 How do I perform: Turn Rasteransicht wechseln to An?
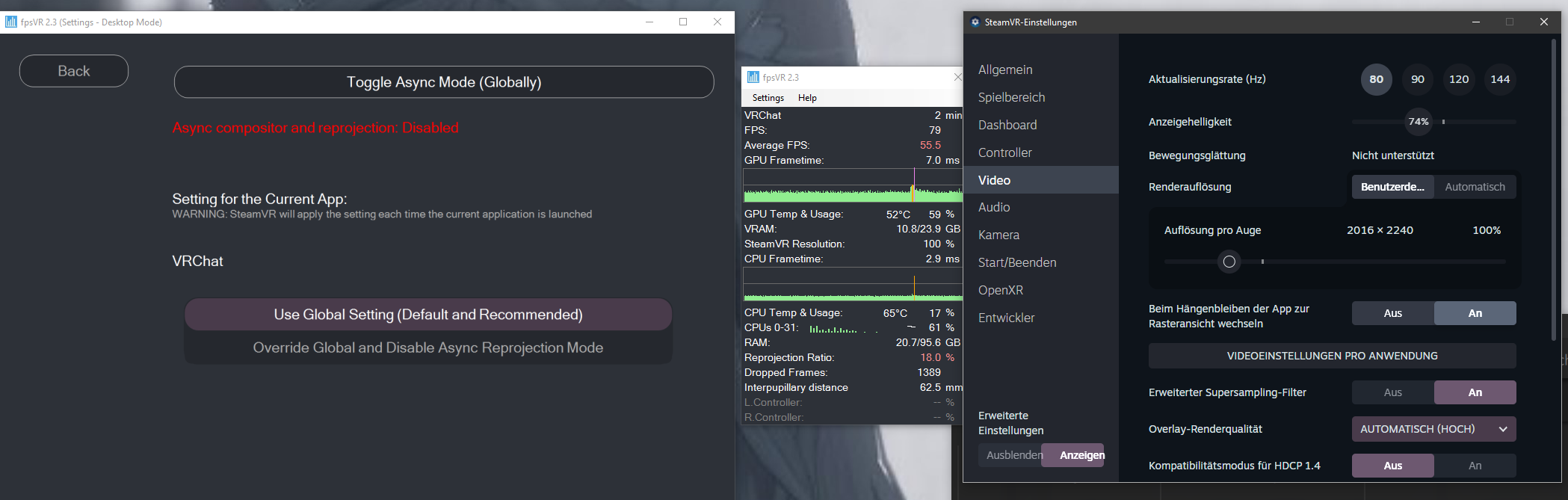point(1475,313)
